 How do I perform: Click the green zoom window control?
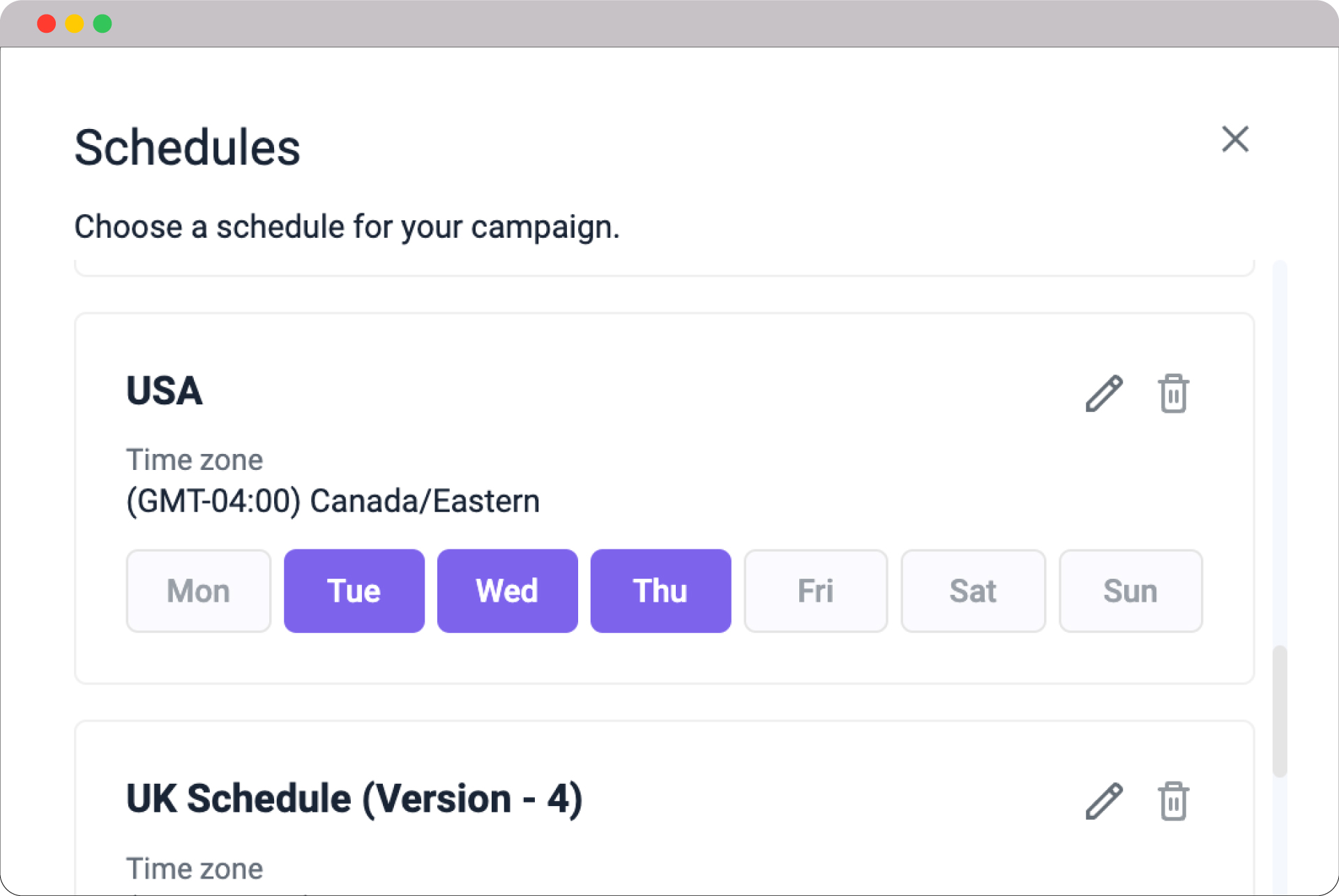pyautogui.click(x=102, y=23)
